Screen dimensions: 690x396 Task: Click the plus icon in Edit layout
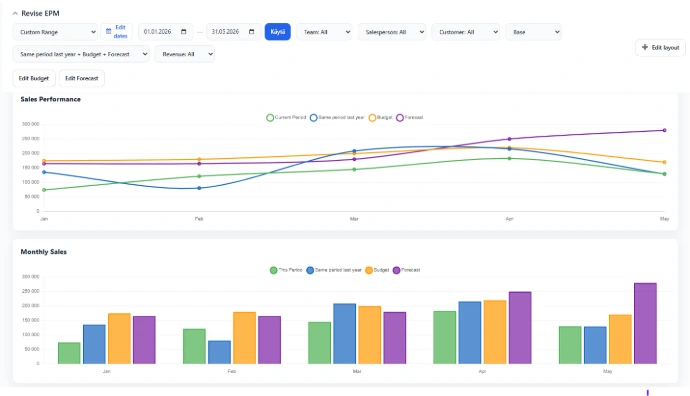coord(645,47)
